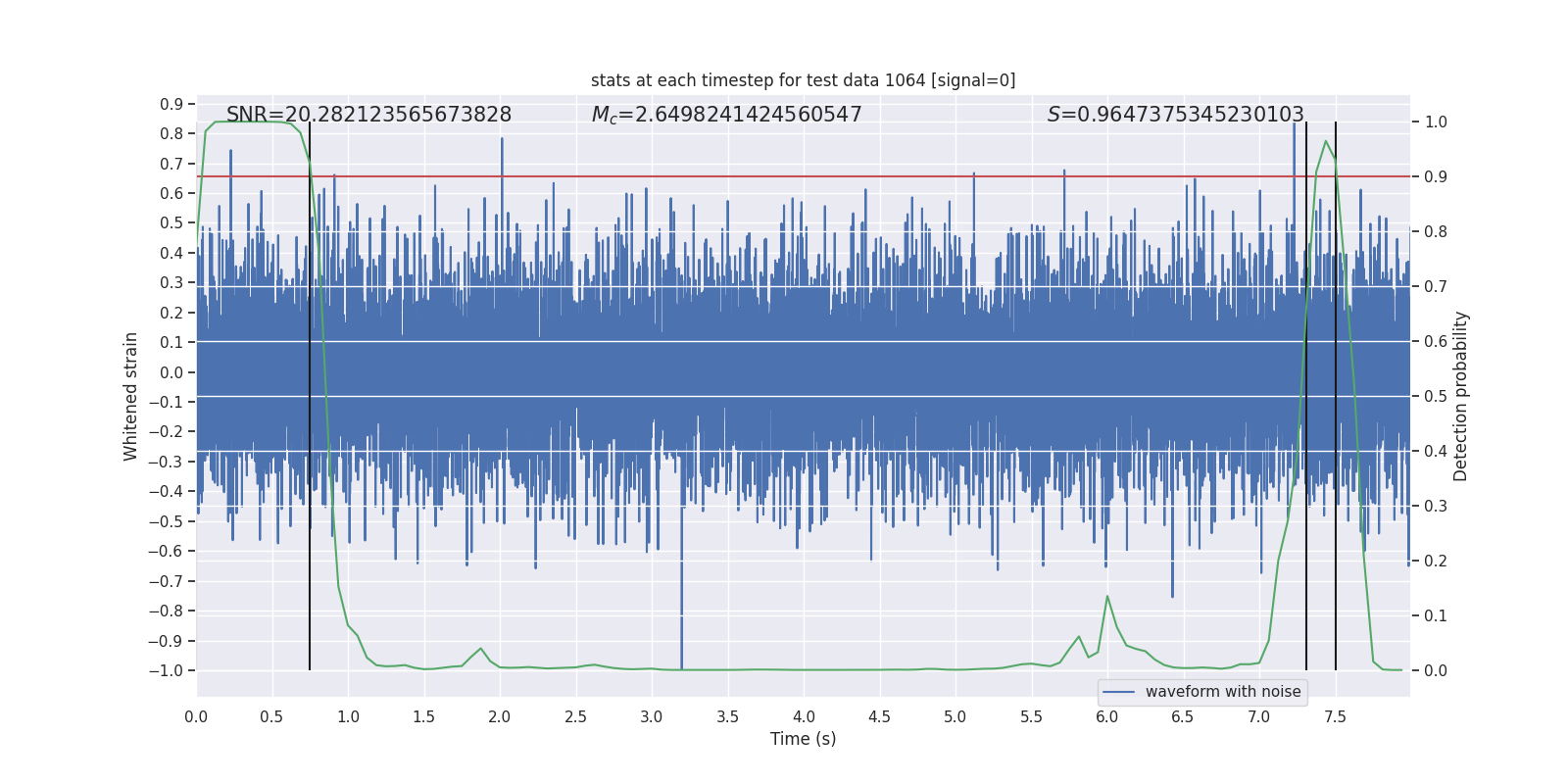Click the green peak near 6.0 seconds

point(1107,596)
